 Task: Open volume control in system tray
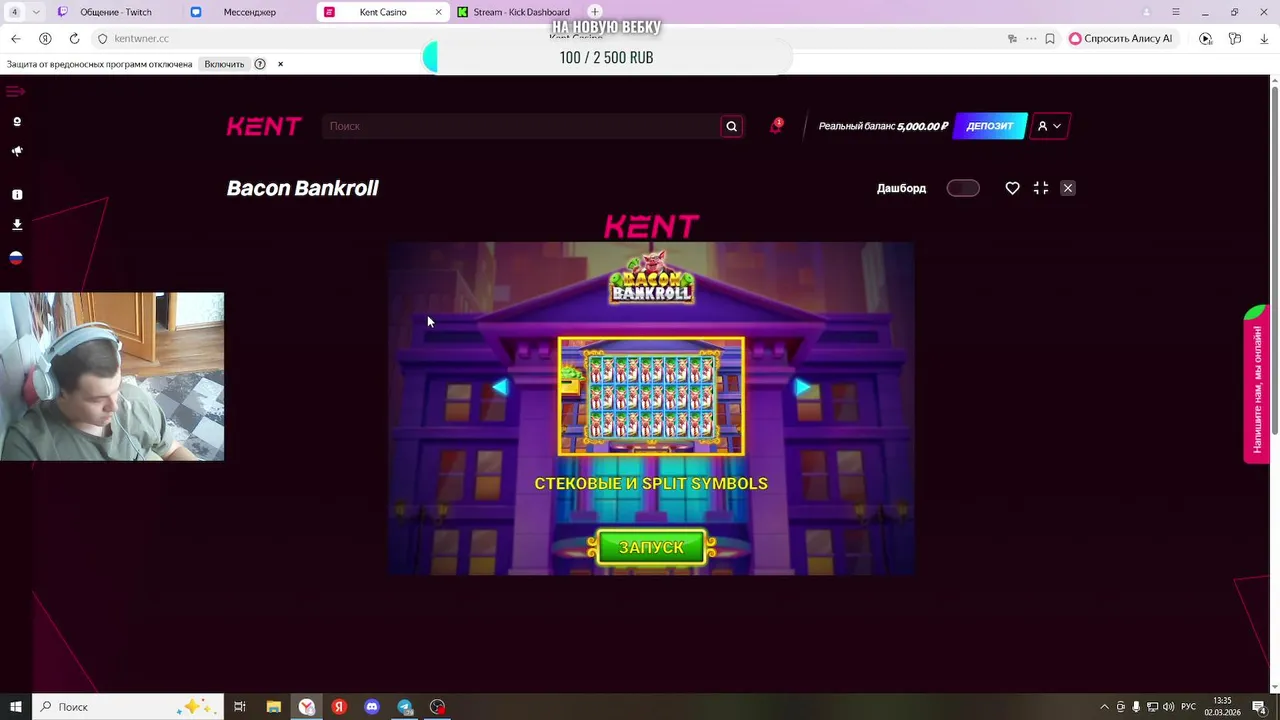pos(1168,707)
